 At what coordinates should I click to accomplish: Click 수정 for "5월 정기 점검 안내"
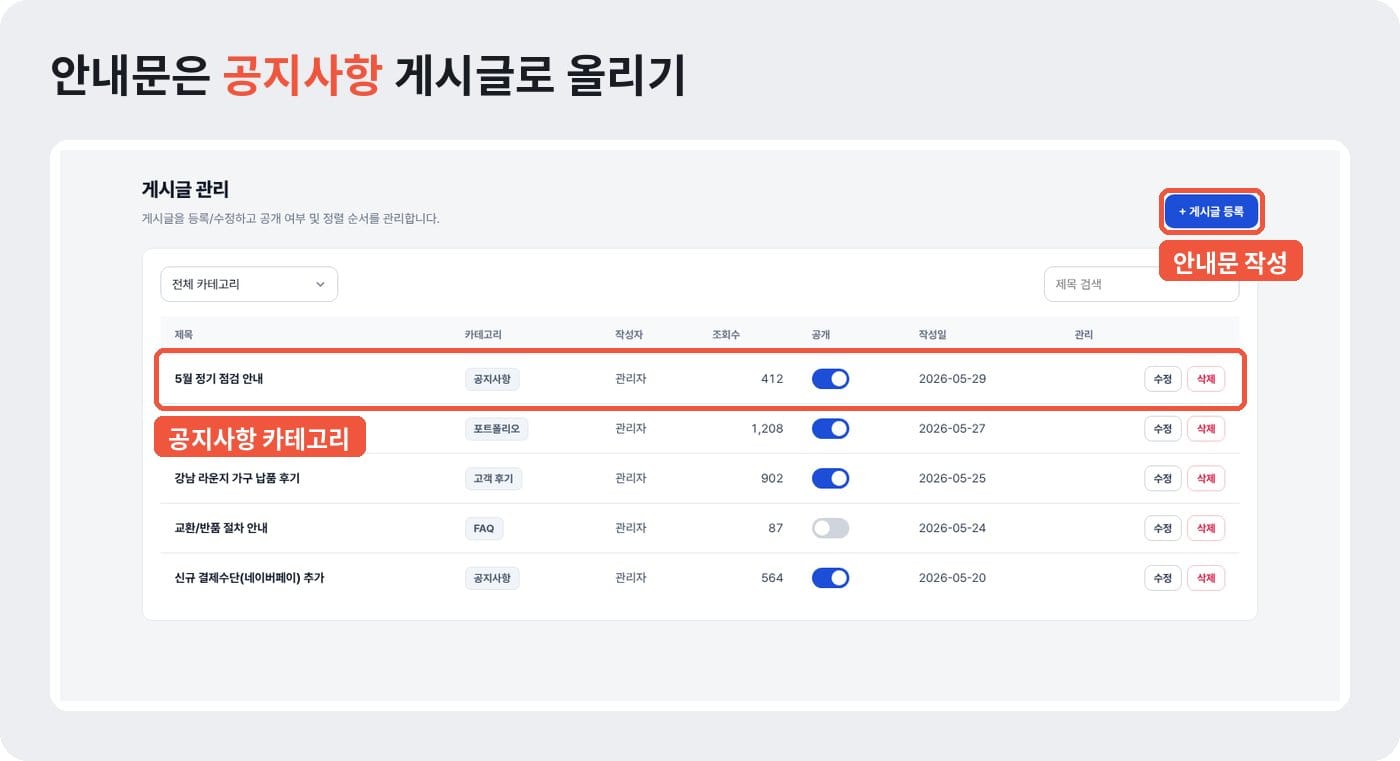[x=1163, y=379]
